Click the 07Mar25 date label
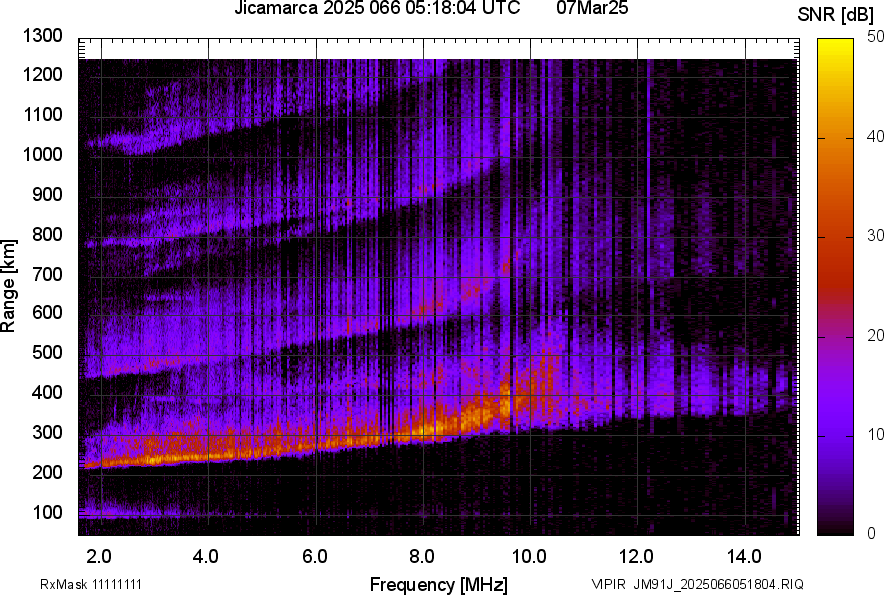This screenshot has height=595, width=884. point(590,9)
